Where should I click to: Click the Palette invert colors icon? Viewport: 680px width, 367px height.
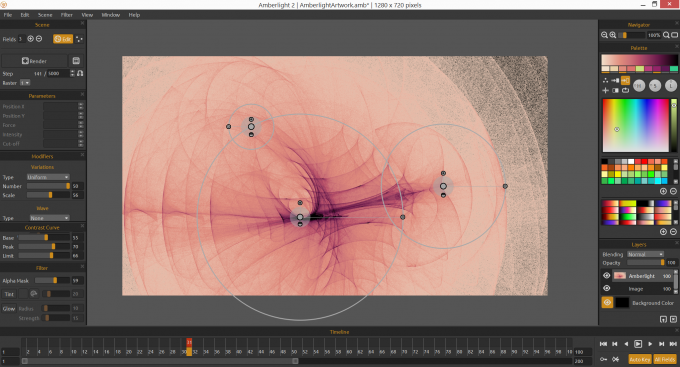(615, 90)
